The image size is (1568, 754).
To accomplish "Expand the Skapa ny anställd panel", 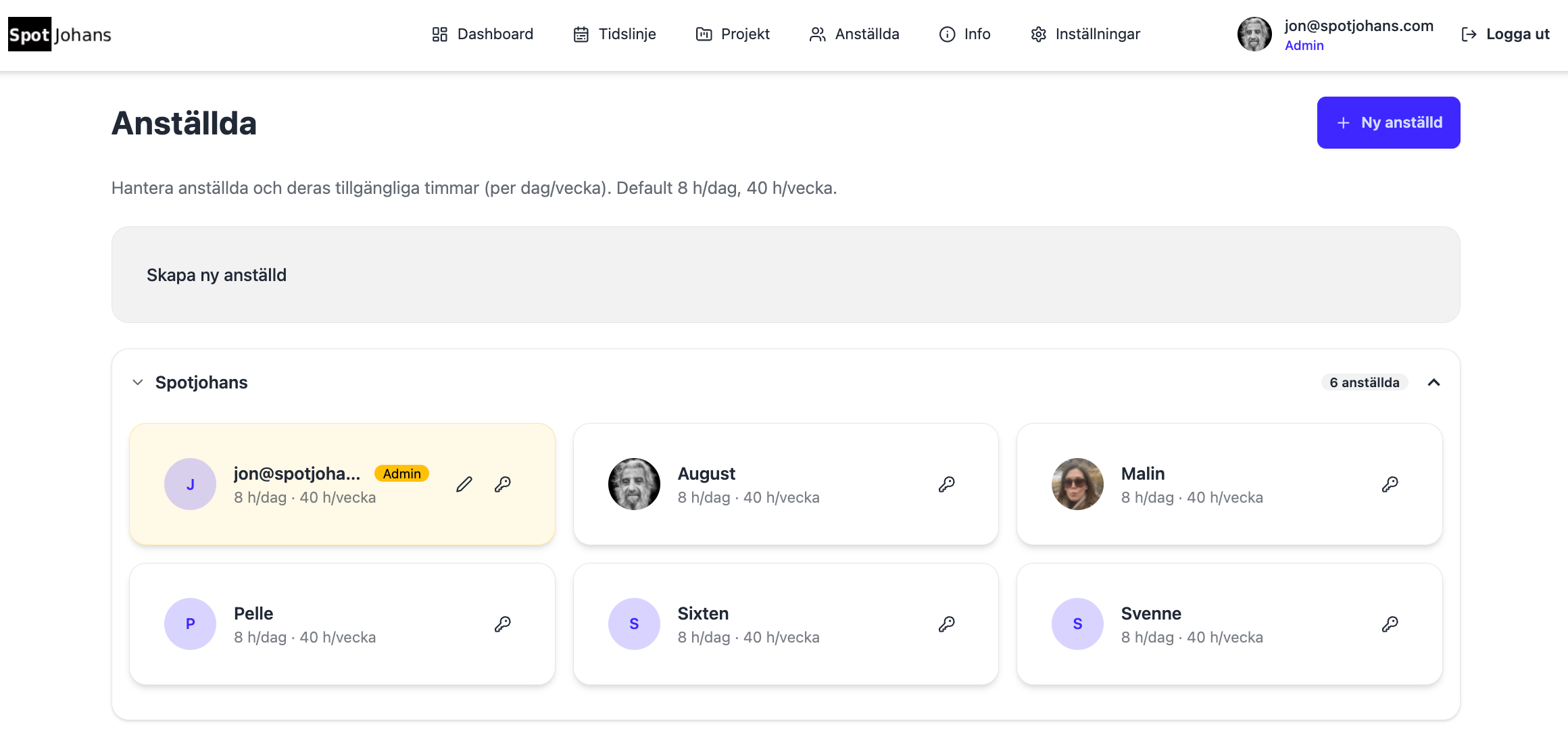I will tap(216, 275).
